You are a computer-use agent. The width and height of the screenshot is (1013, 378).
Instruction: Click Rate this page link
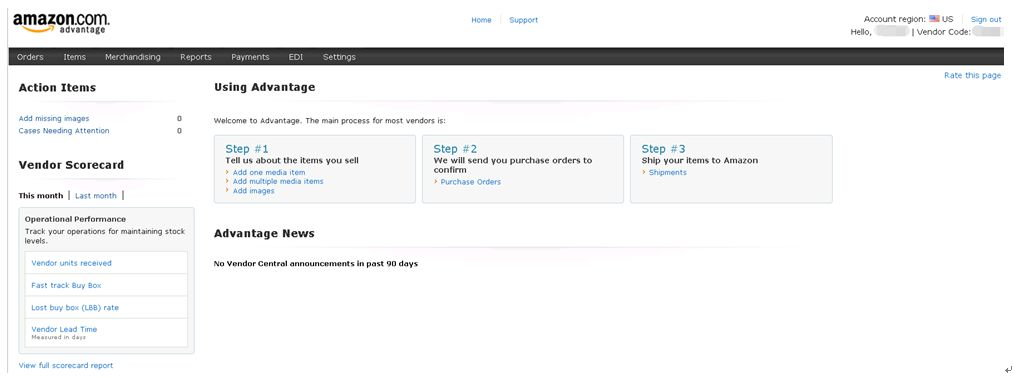coord(972,76)
